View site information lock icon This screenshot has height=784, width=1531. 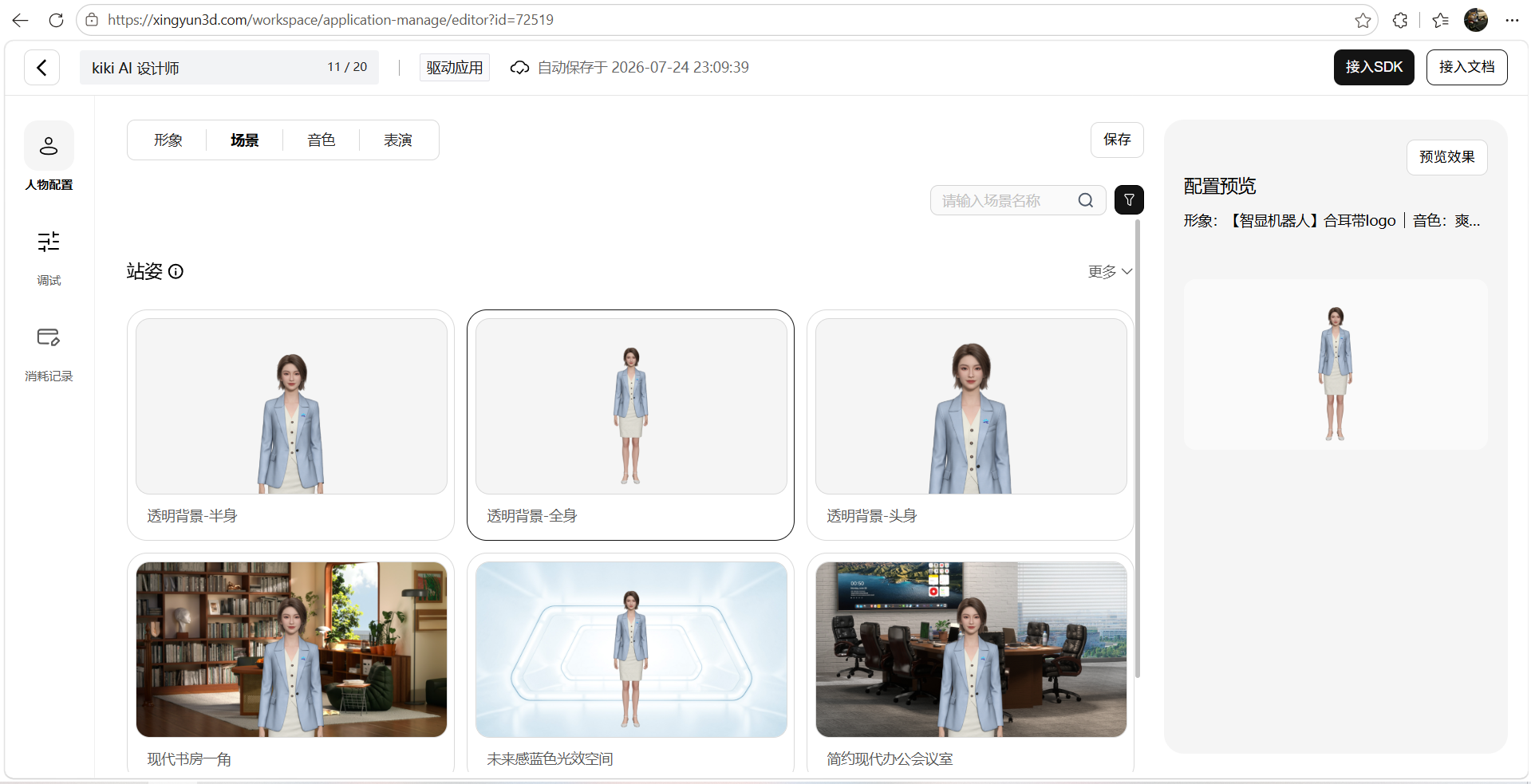92,20
